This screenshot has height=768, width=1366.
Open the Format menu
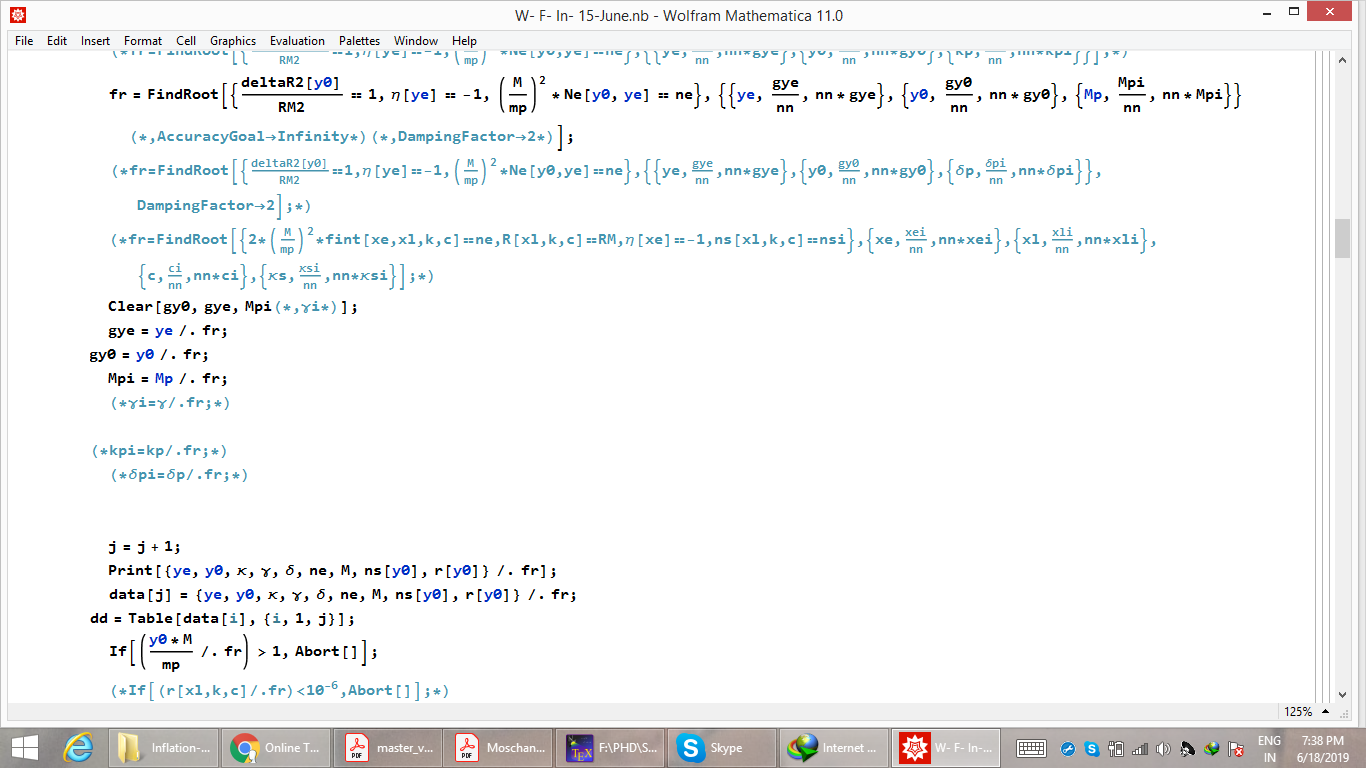pyautogui.click(x=143, y=41)
